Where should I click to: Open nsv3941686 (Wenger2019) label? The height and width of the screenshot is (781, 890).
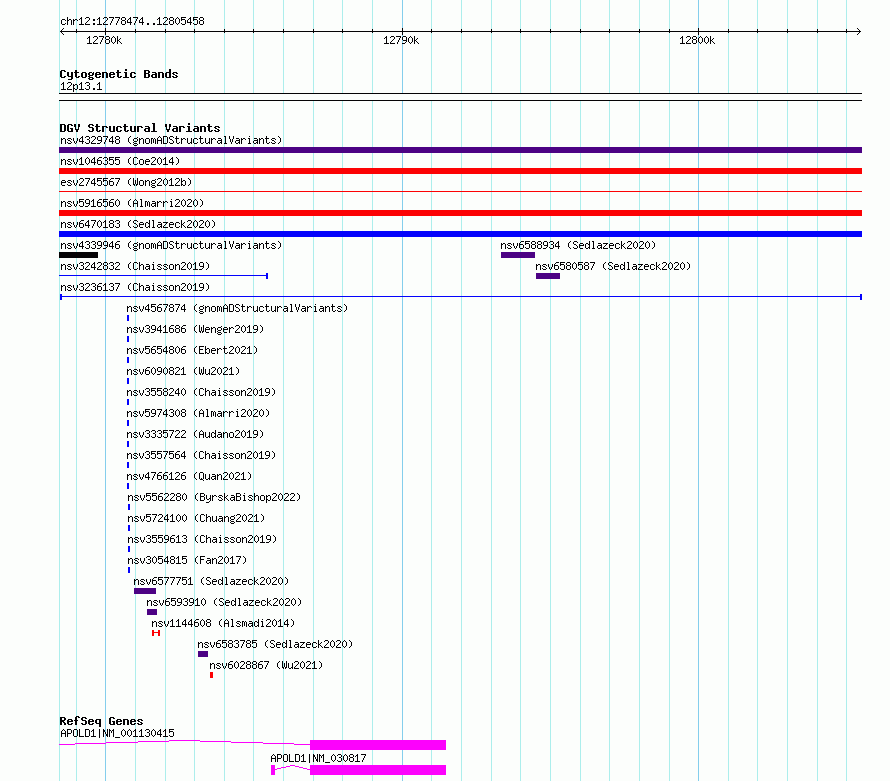tap(195, 329)
